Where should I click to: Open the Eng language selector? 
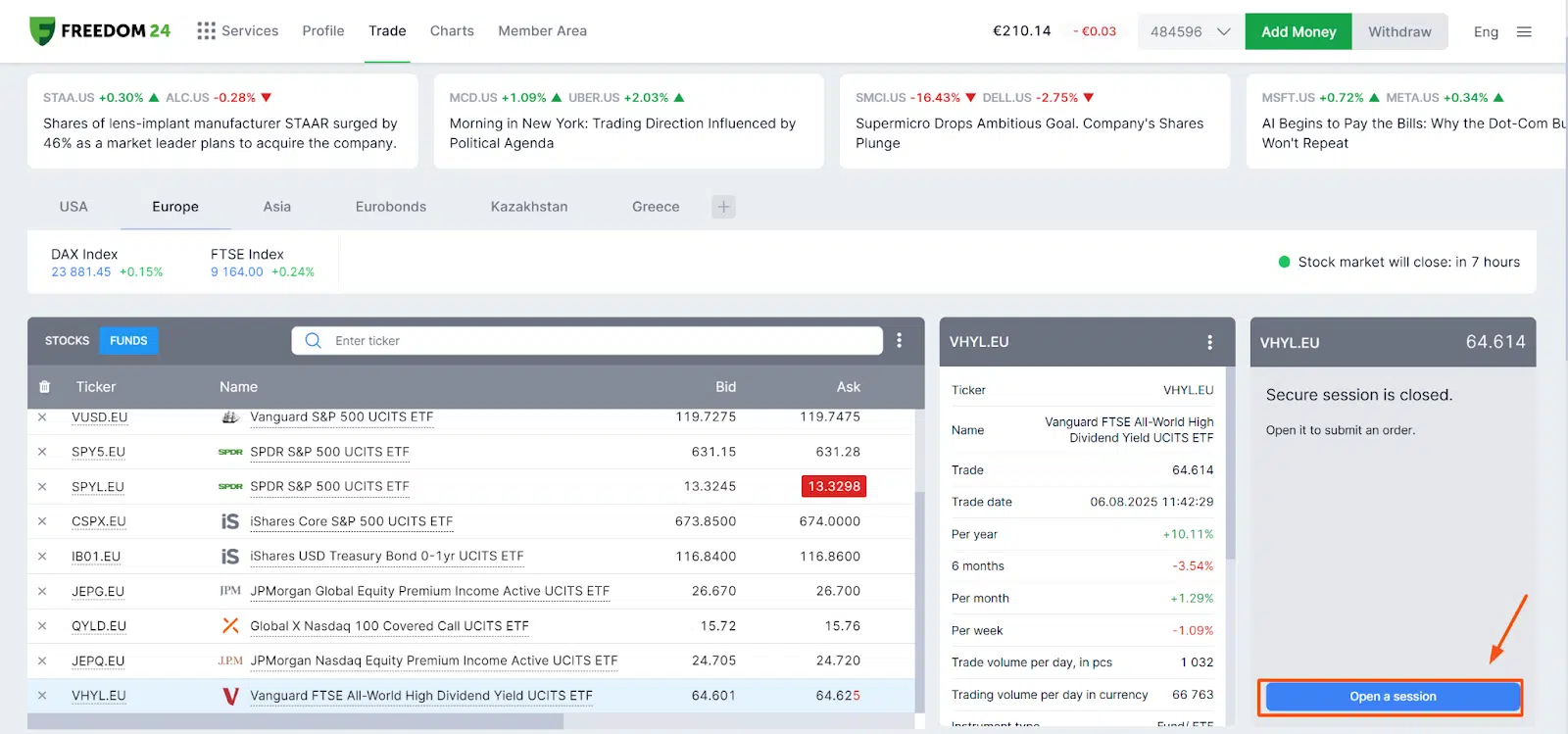[x=1486, y=31]
